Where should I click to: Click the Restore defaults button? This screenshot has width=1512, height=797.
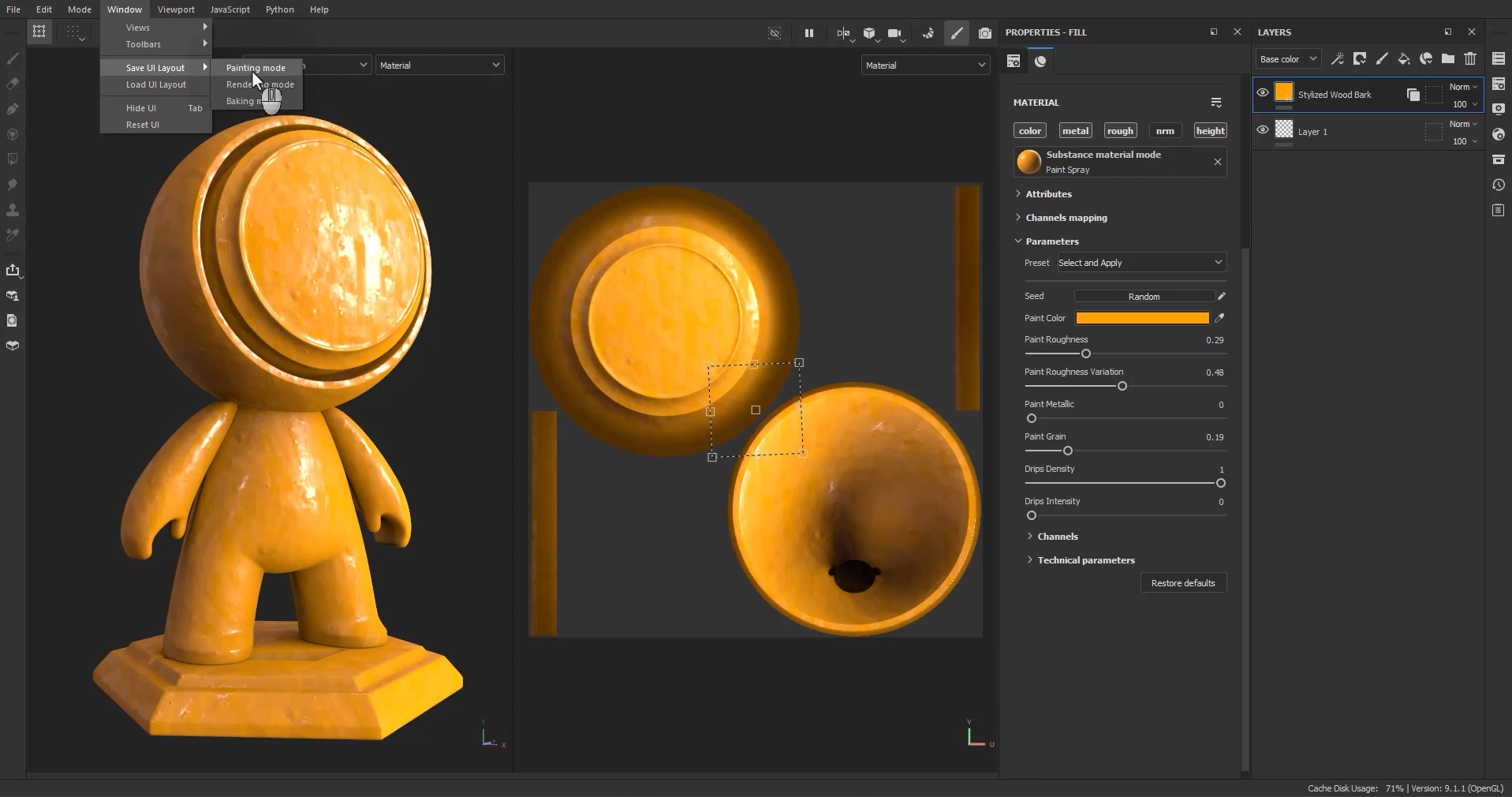(1183, 583)
